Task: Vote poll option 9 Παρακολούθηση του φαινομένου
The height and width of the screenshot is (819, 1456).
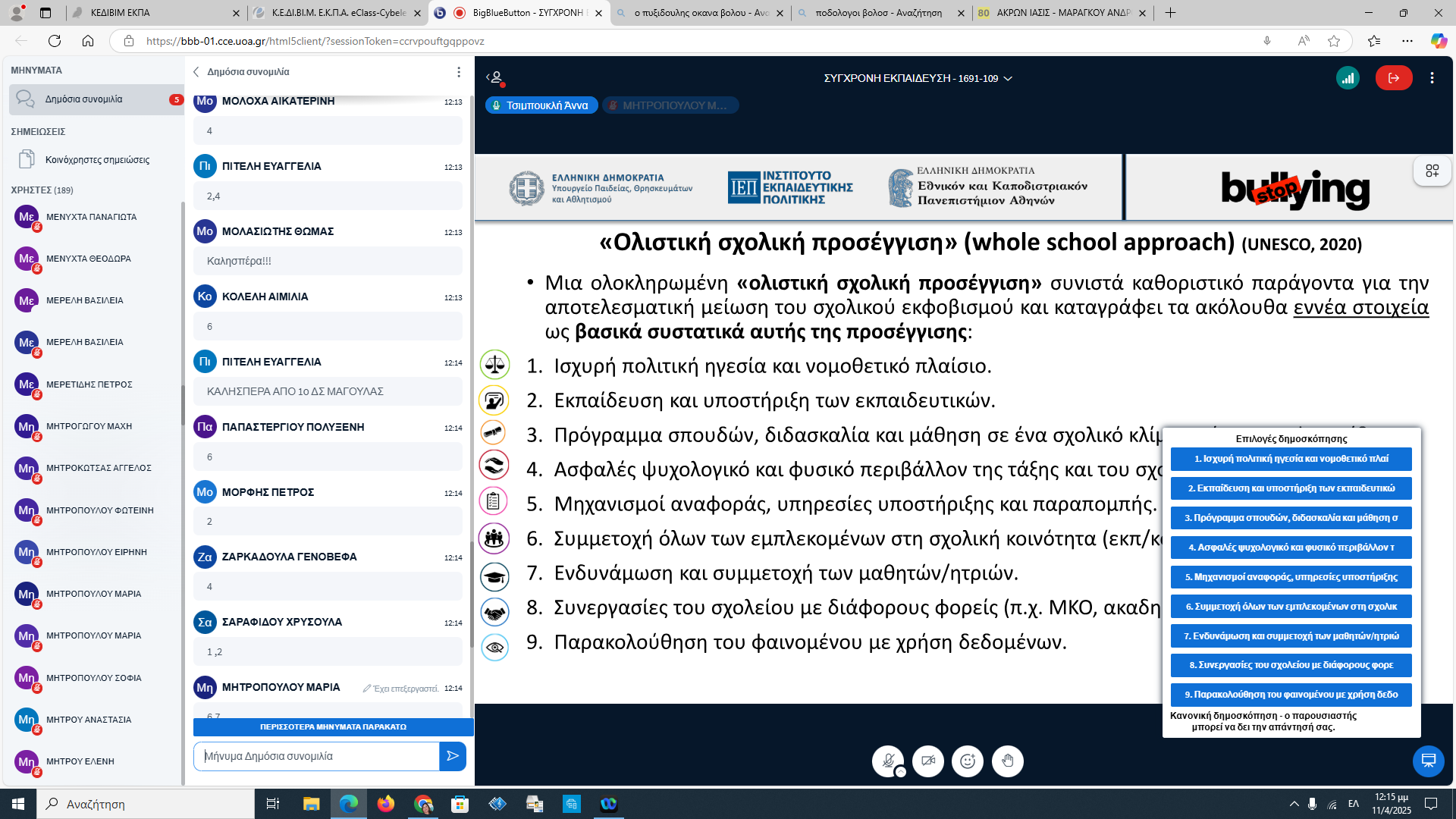Action: [x=1291, y=695]
